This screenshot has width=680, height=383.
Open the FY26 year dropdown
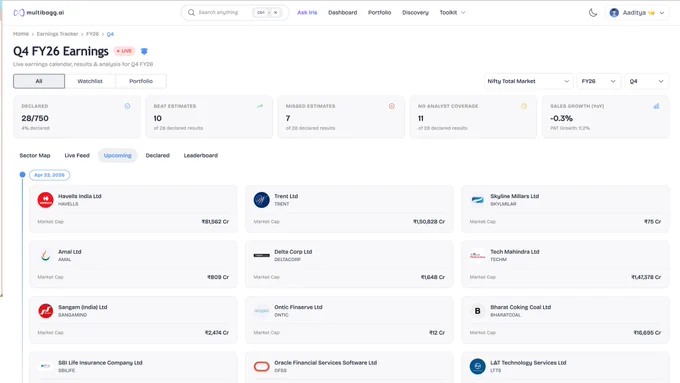coord(598,81)
